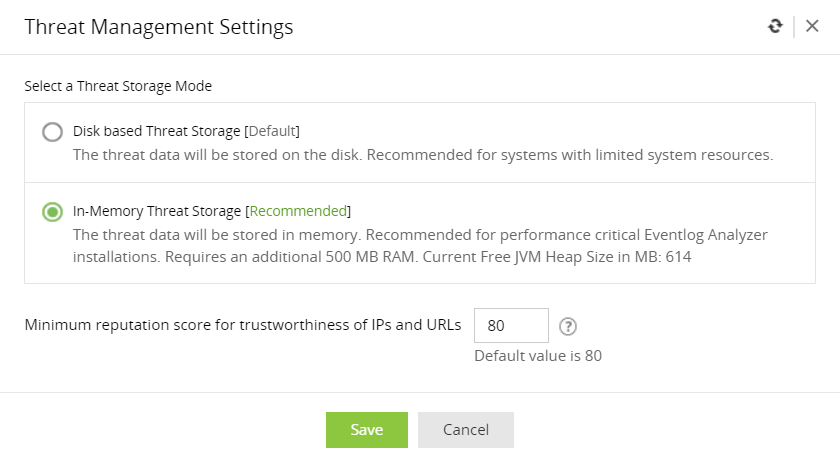Click the "Default value is 80" hint
The height and width of the screenshot is (467, 840).
pyautogui.click(x=537, y=355)
